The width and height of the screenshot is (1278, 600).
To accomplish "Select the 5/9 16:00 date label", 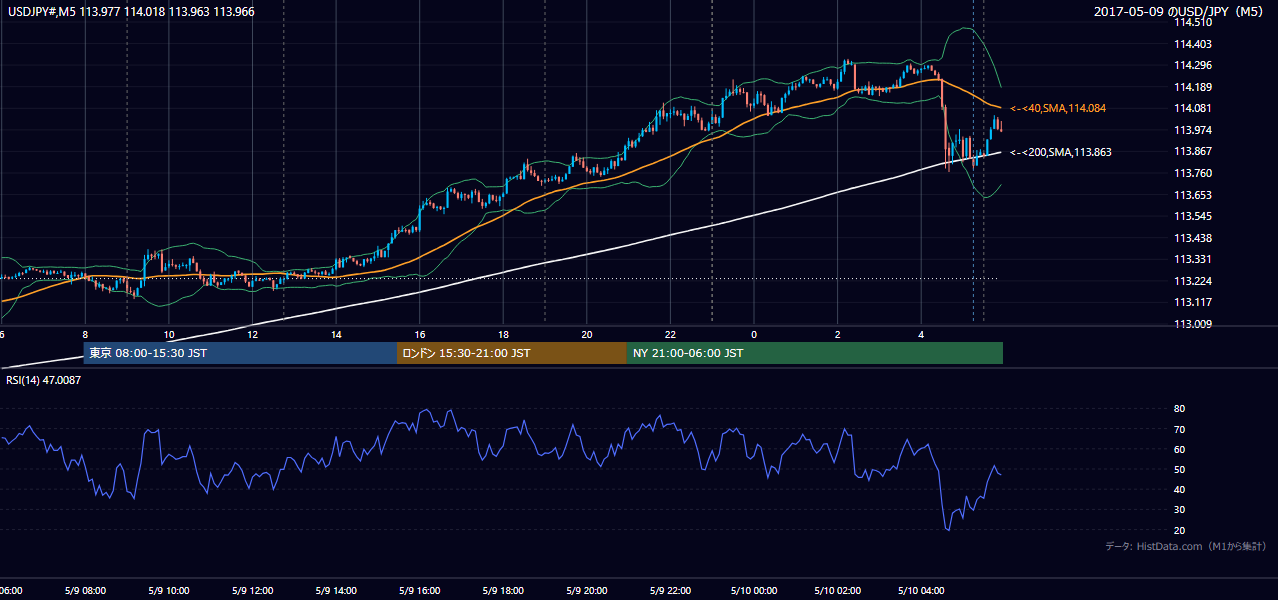I will pos(419,591).
